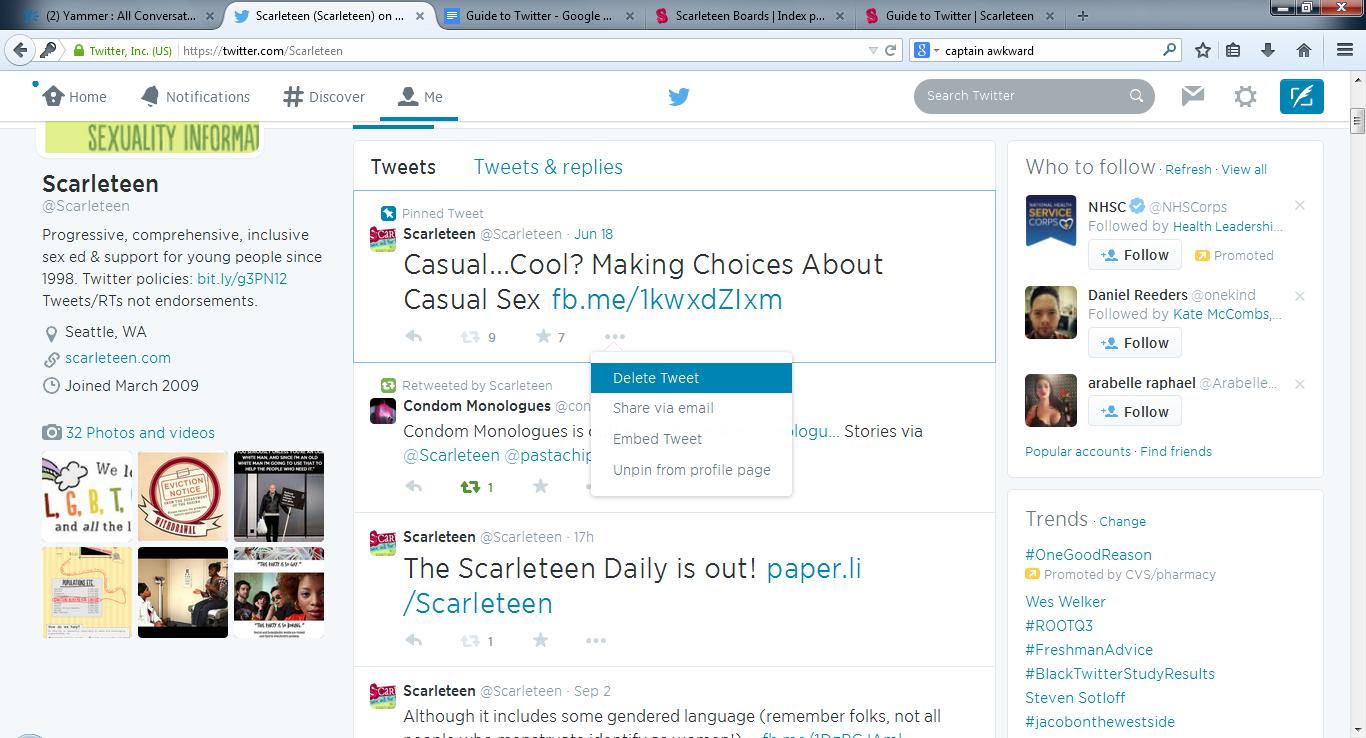
Task: Refresh Who to follow suggestions
Action: click(1188, 170)
